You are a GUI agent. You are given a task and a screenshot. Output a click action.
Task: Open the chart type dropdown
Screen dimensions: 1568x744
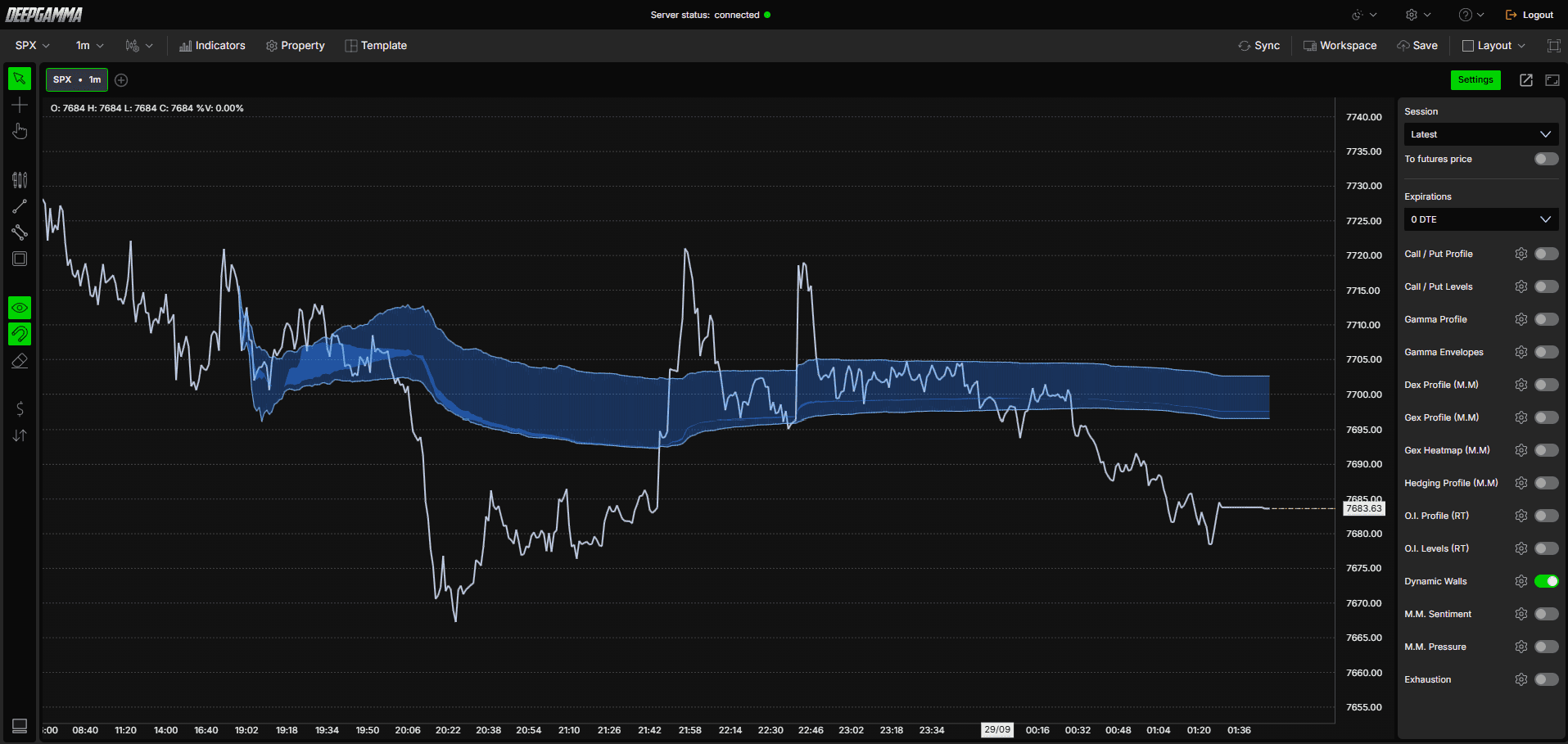139,46
